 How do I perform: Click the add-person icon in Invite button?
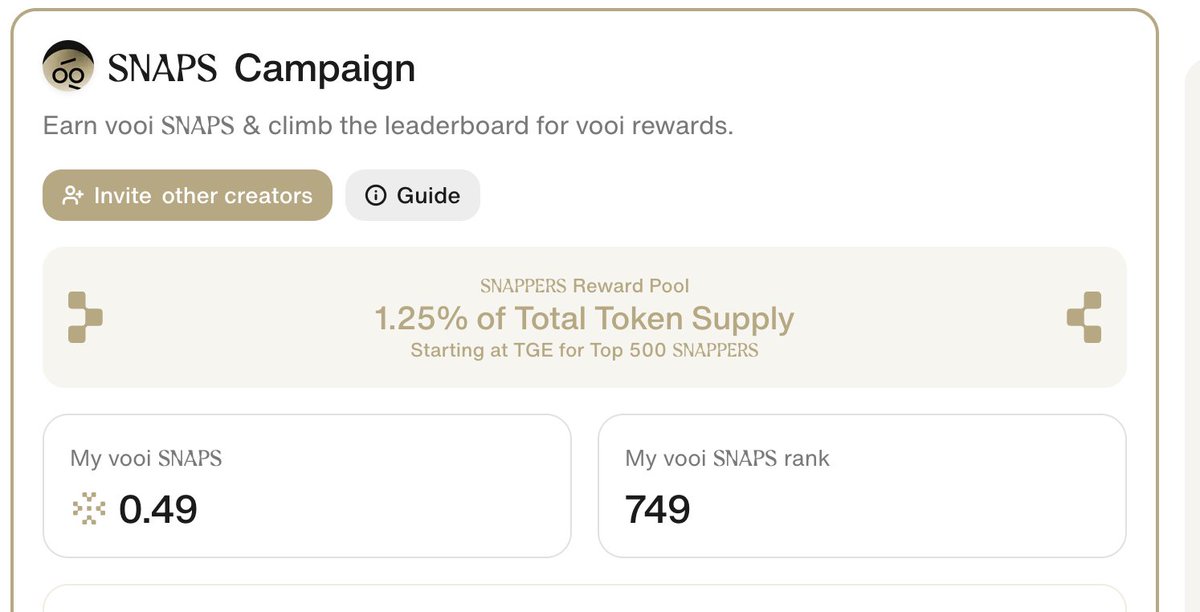tap(72, 196)
